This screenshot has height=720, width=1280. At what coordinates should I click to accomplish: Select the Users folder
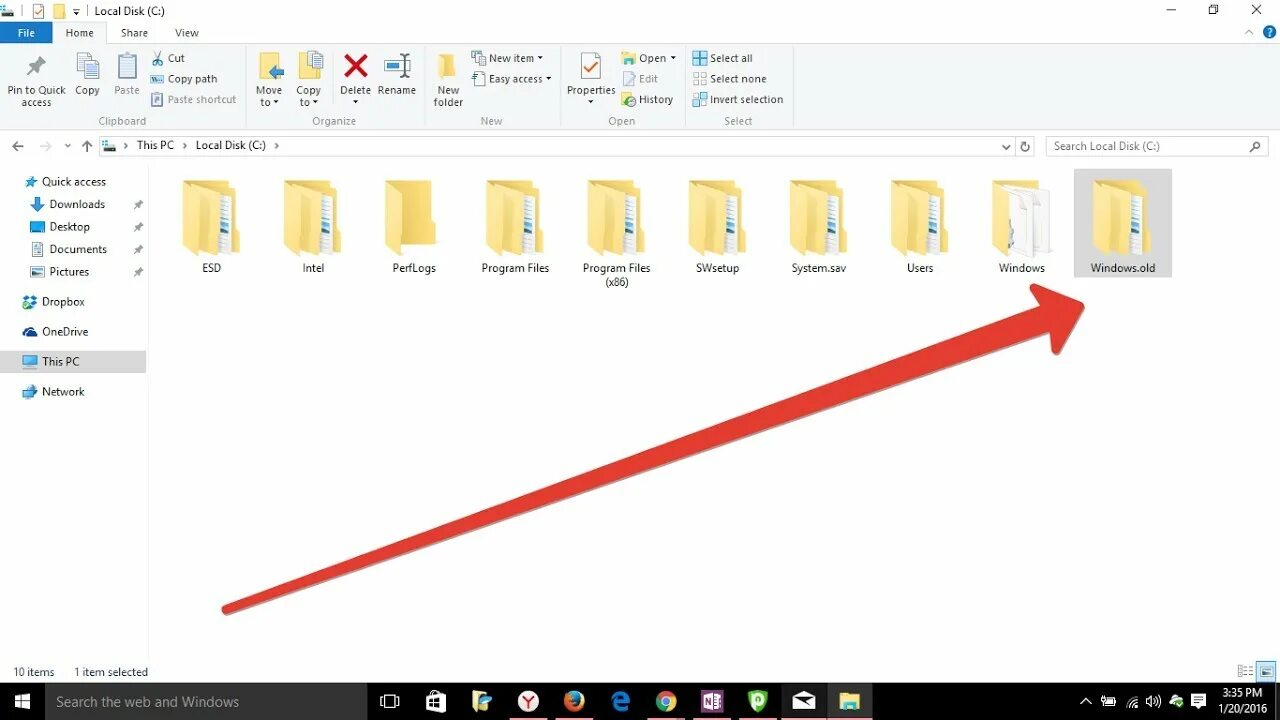920,225
